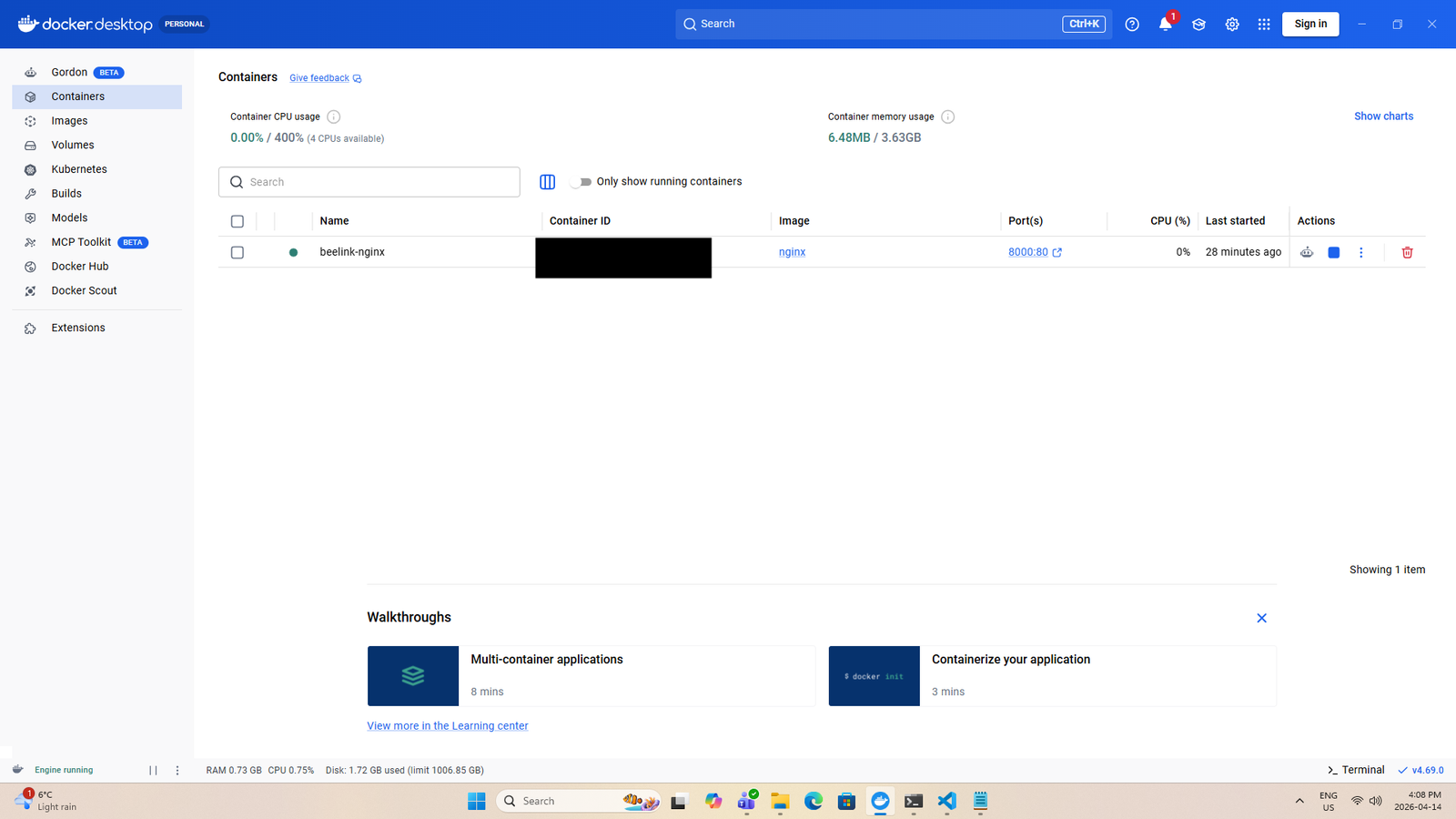Viewport: 1456px width, 819px height.
Task: Click the Sign in button
Action: 1309,24
